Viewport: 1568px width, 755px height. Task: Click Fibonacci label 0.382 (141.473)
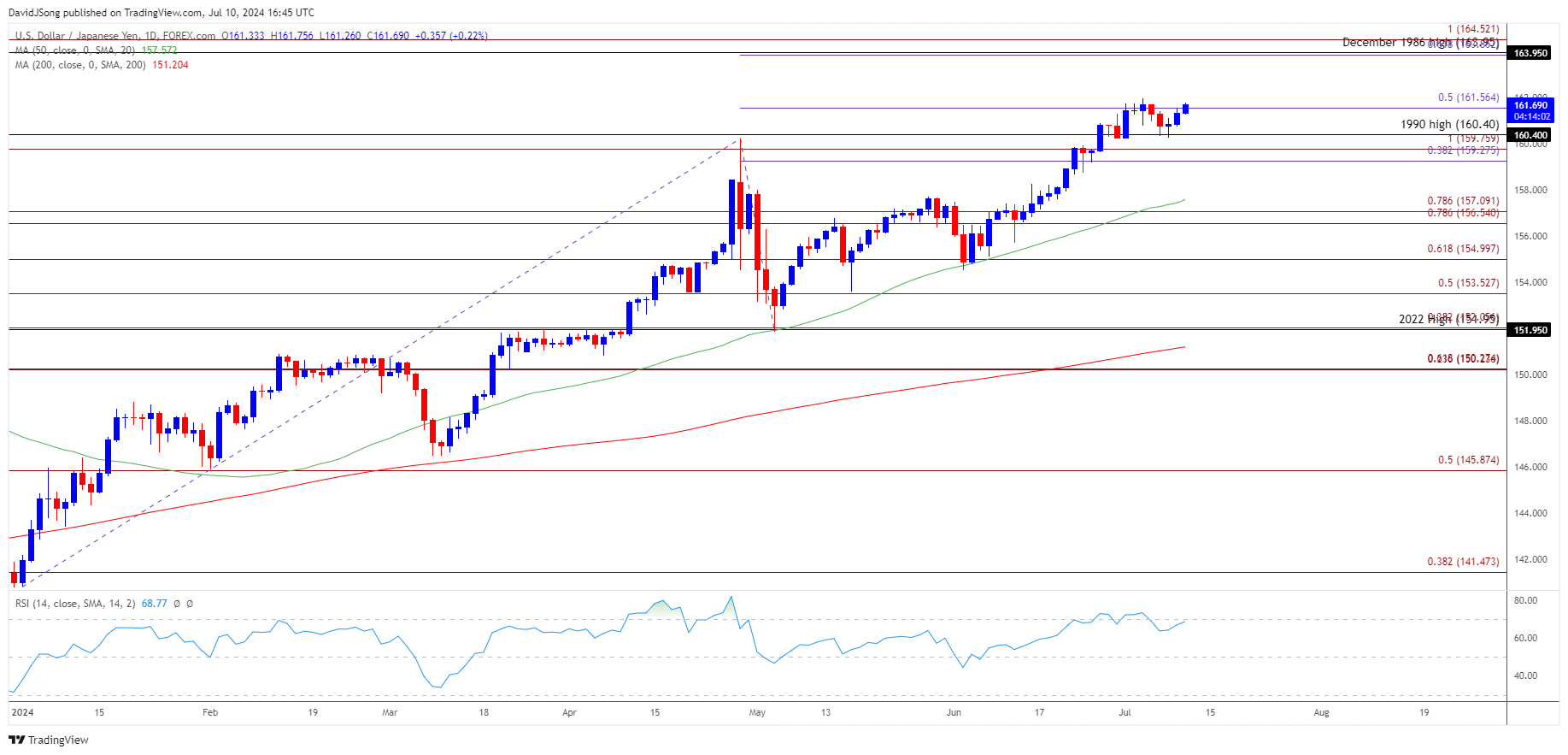coord(1463,562)
